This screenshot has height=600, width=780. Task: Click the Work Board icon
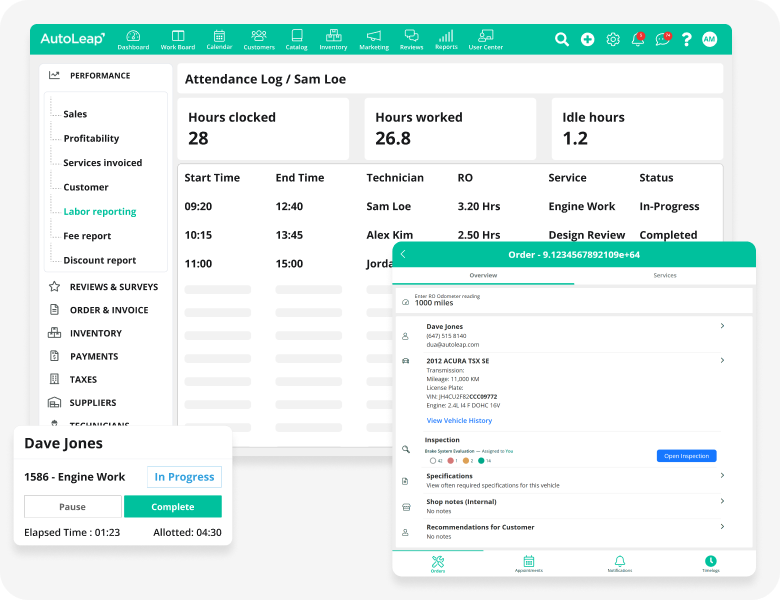pos(178,39)
